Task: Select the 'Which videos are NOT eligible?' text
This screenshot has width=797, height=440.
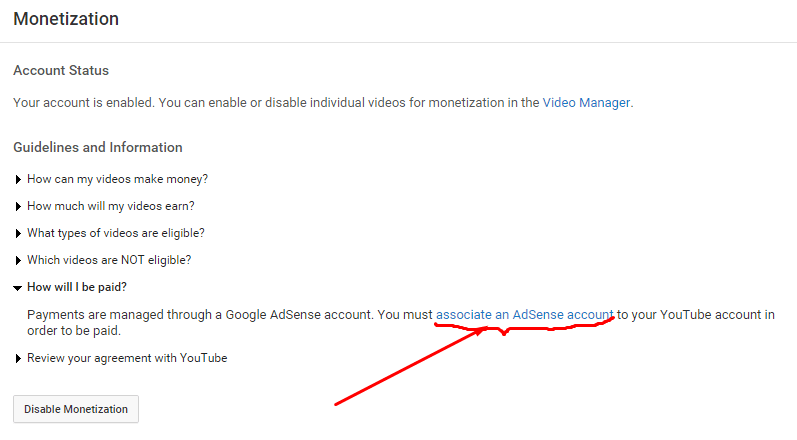Action: point(109,260)
